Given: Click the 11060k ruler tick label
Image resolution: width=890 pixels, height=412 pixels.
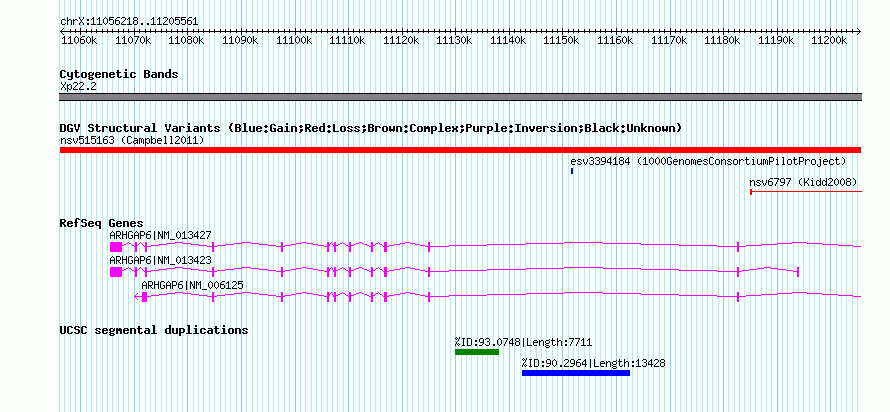Looking at the screenshot, I should 78,41.
